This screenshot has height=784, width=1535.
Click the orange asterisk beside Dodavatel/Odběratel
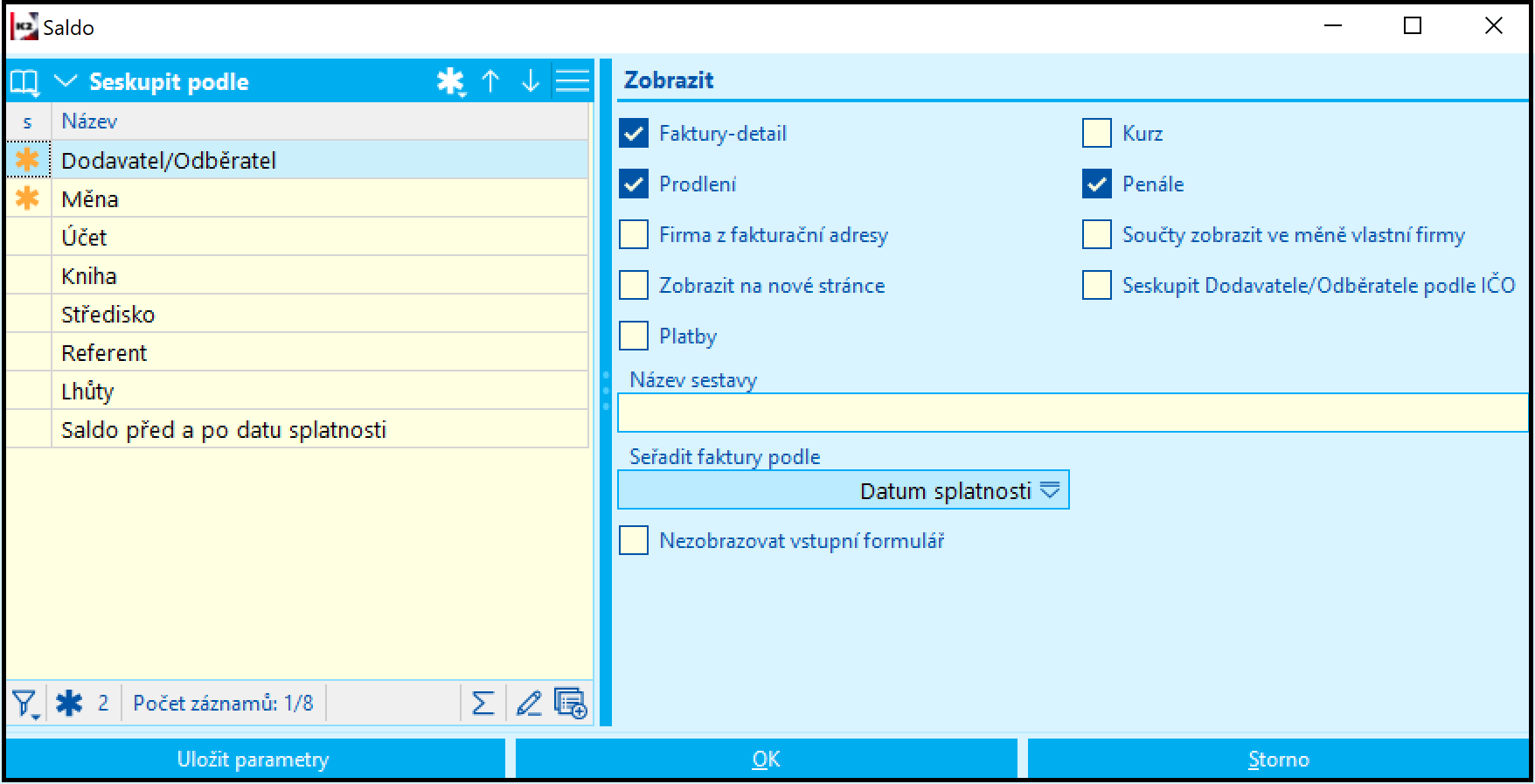(28, 160)
